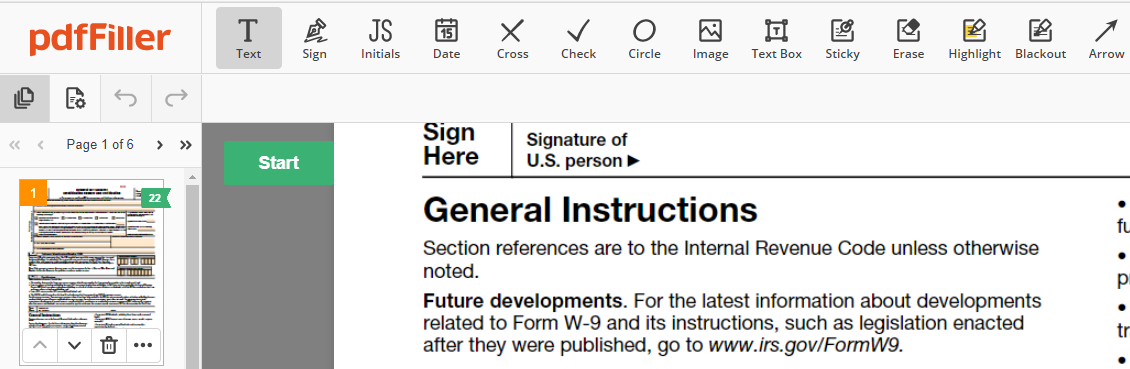Click the Future developments bold text
Screen dimensions: 1130x369
coord(522,300)
